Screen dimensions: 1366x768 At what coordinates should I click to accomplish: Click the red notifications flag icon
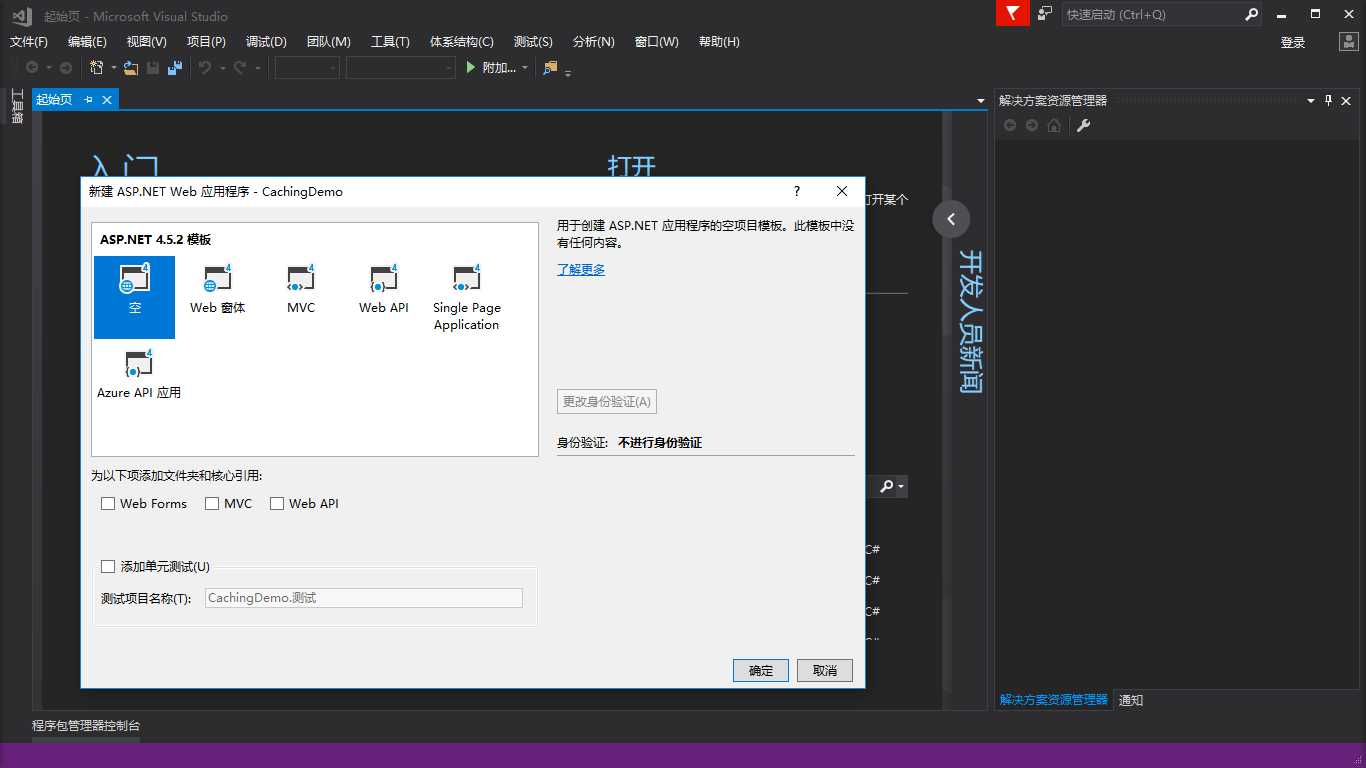(x=1013, y=14)
